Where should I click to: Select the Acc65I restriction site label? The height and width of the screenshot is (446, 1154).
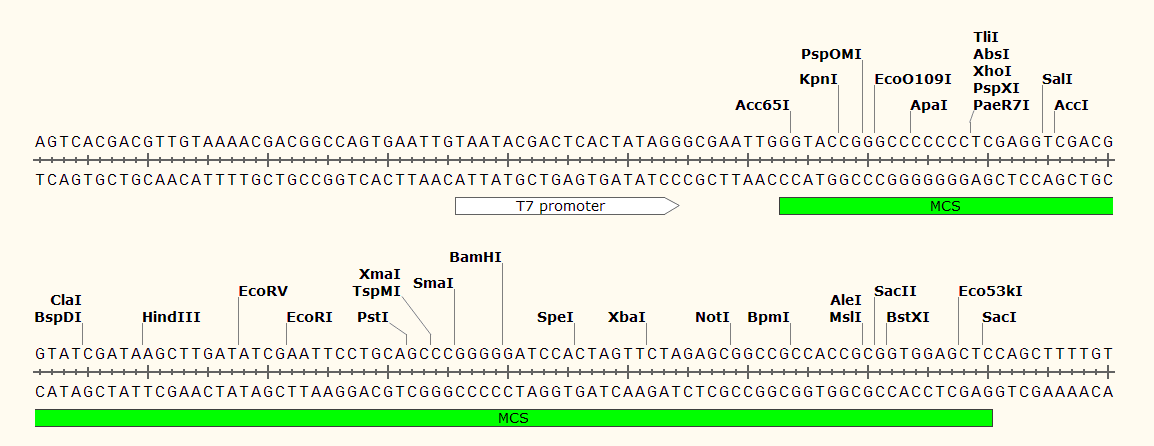point(762,105)
